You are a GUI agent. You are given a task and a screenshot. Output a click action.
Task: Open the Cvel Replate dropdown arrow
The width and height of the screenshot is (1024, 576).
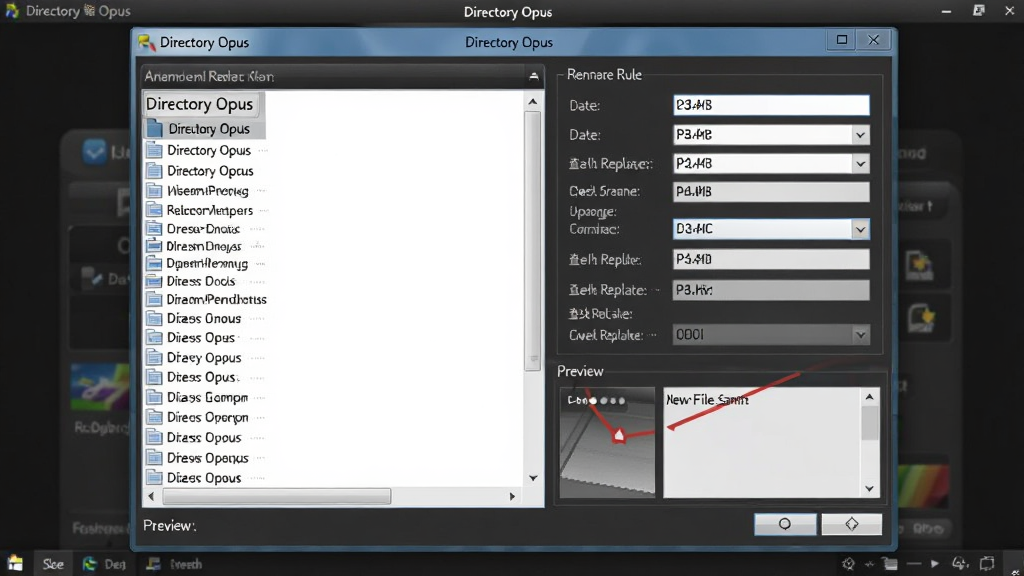(860, 335)
